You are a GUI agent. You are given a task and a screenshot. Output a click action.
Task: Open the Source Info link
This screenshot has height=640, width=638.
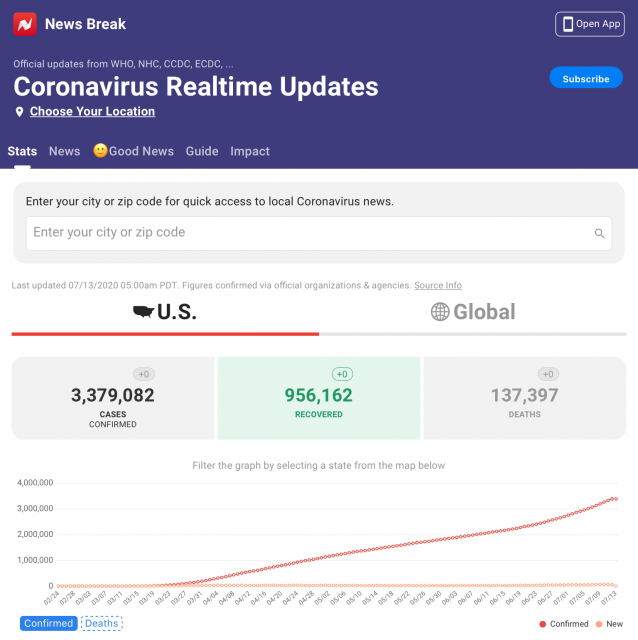pos(438,286)
